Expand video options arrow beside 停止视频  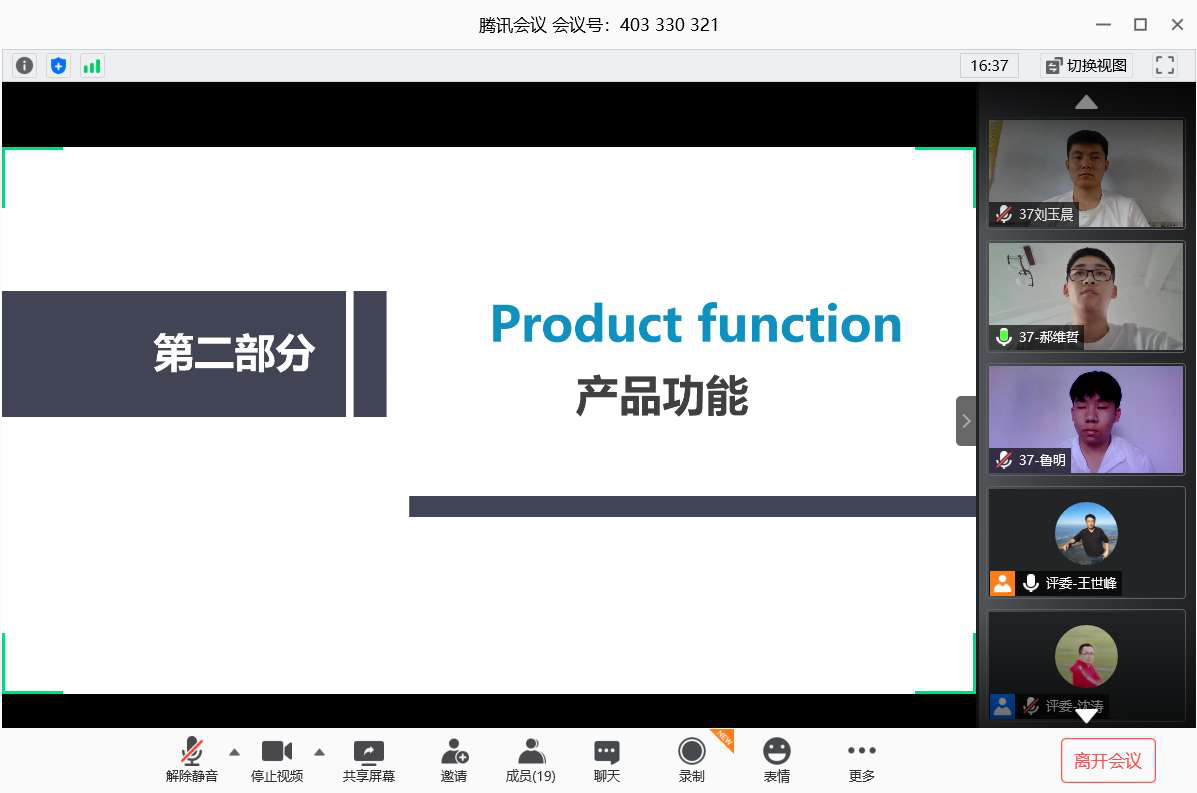tap(320, 752)
